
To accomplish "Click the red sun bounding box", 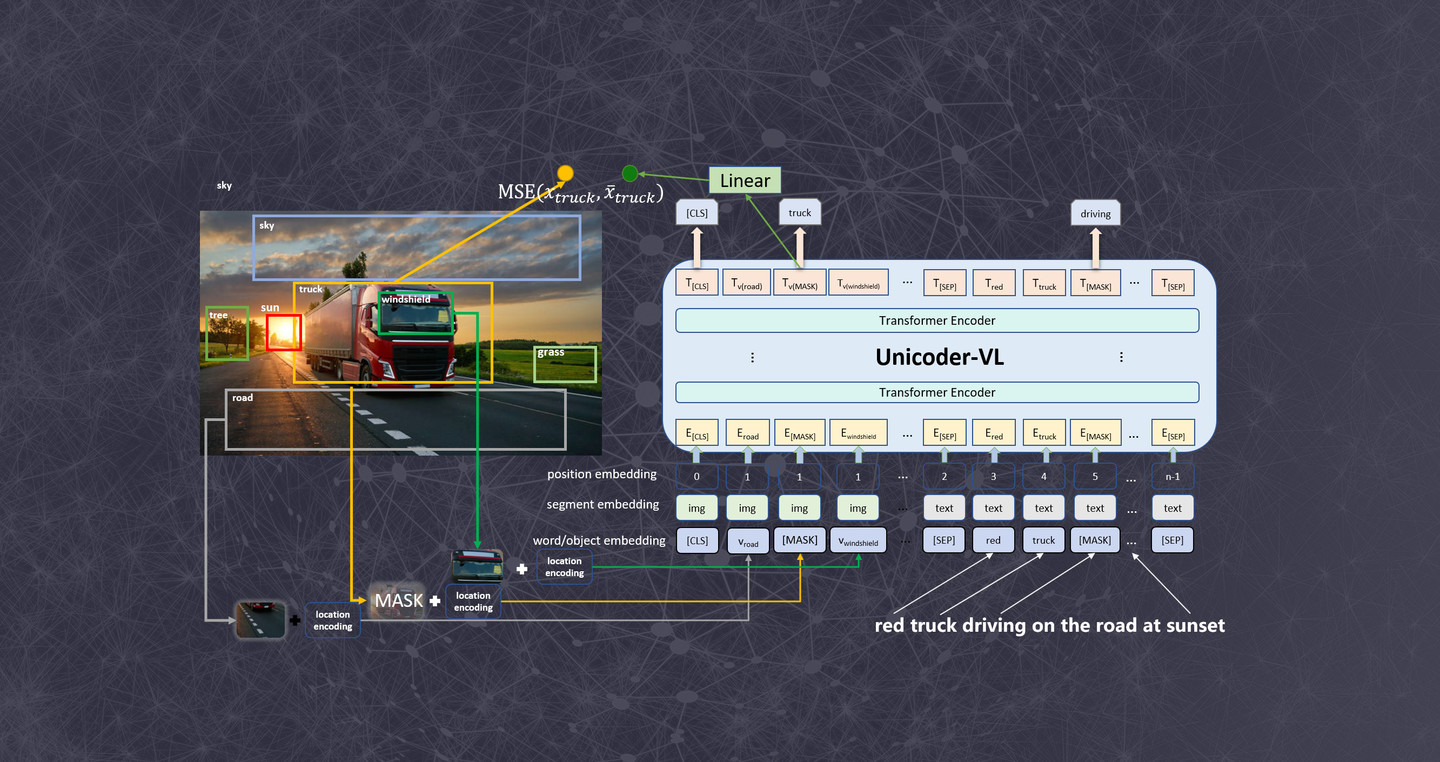I will pos(284,332).
